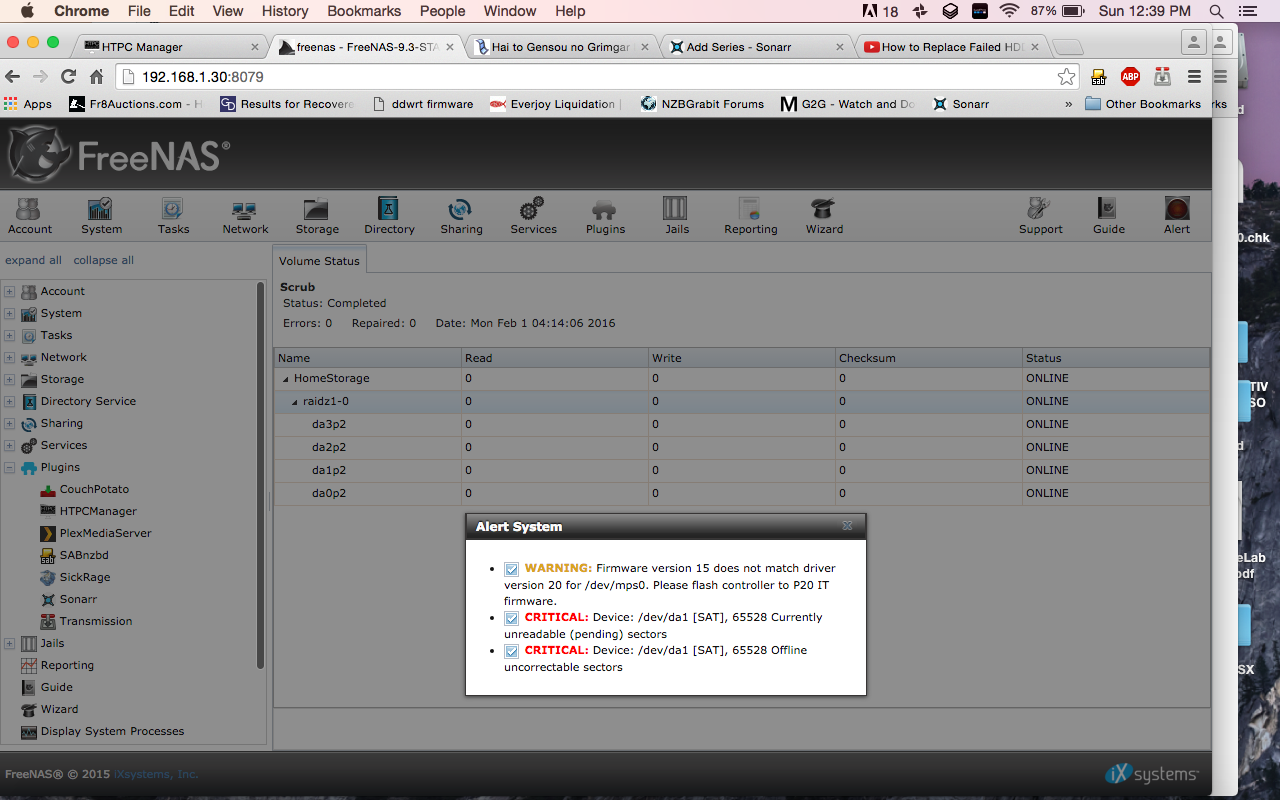The width and height of the screenshot is (1280, 800).
Task: Expand the Storage tree node
Action: pyautogui.click(x=9, y=380)
